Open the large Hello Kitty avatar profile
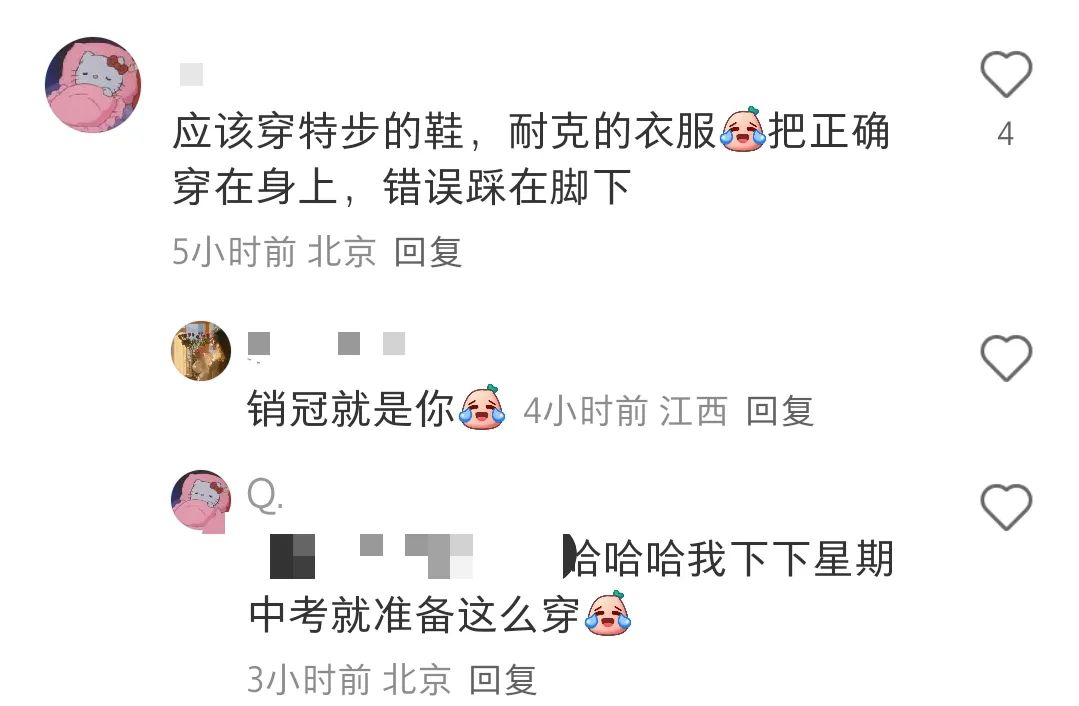Viewport: 1079px width, 706px height. click(93, 85)
